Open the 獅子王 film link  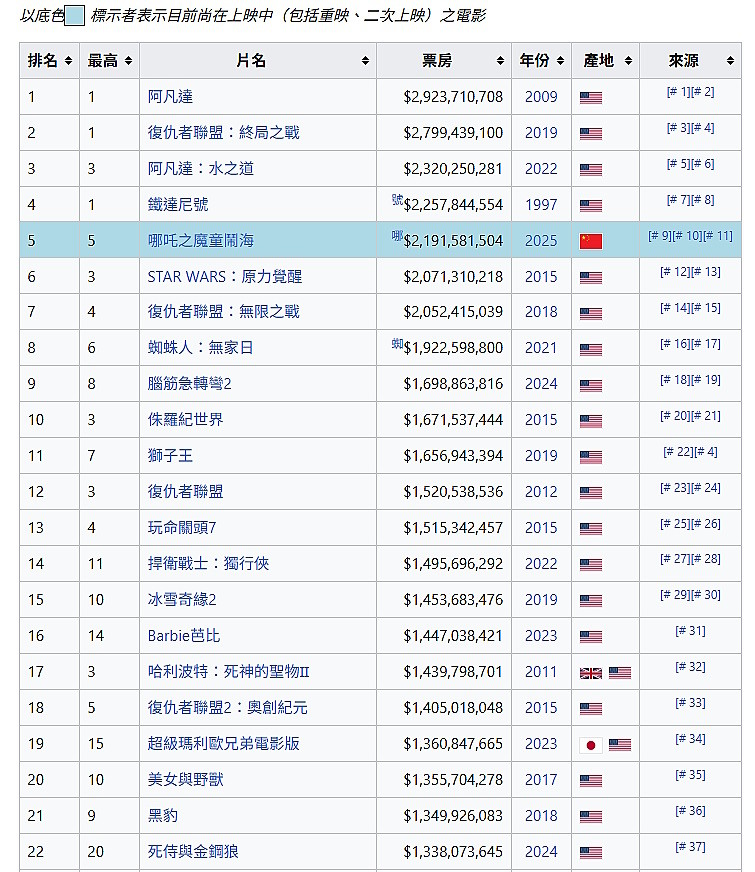(170, 455)
